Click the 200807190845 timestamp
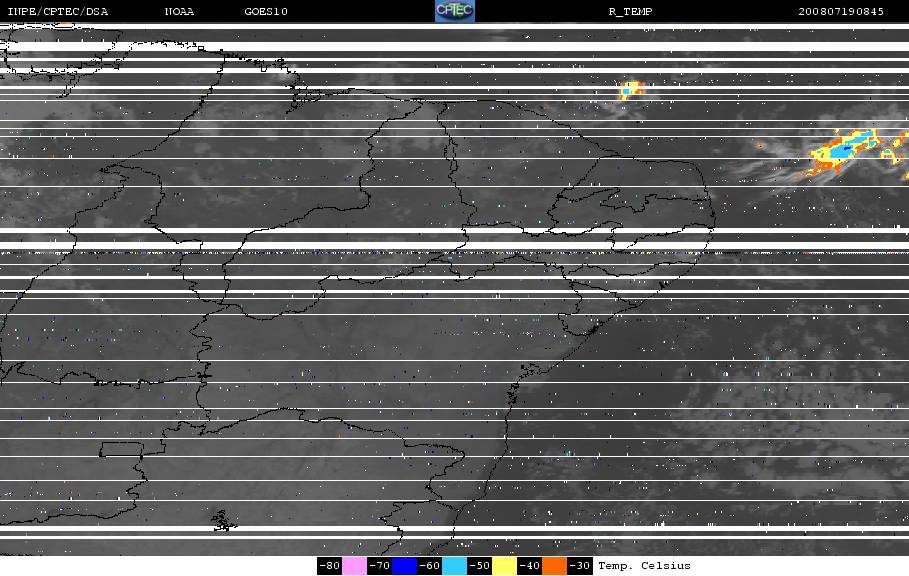 pyautogui.click(x=841, y=12)
